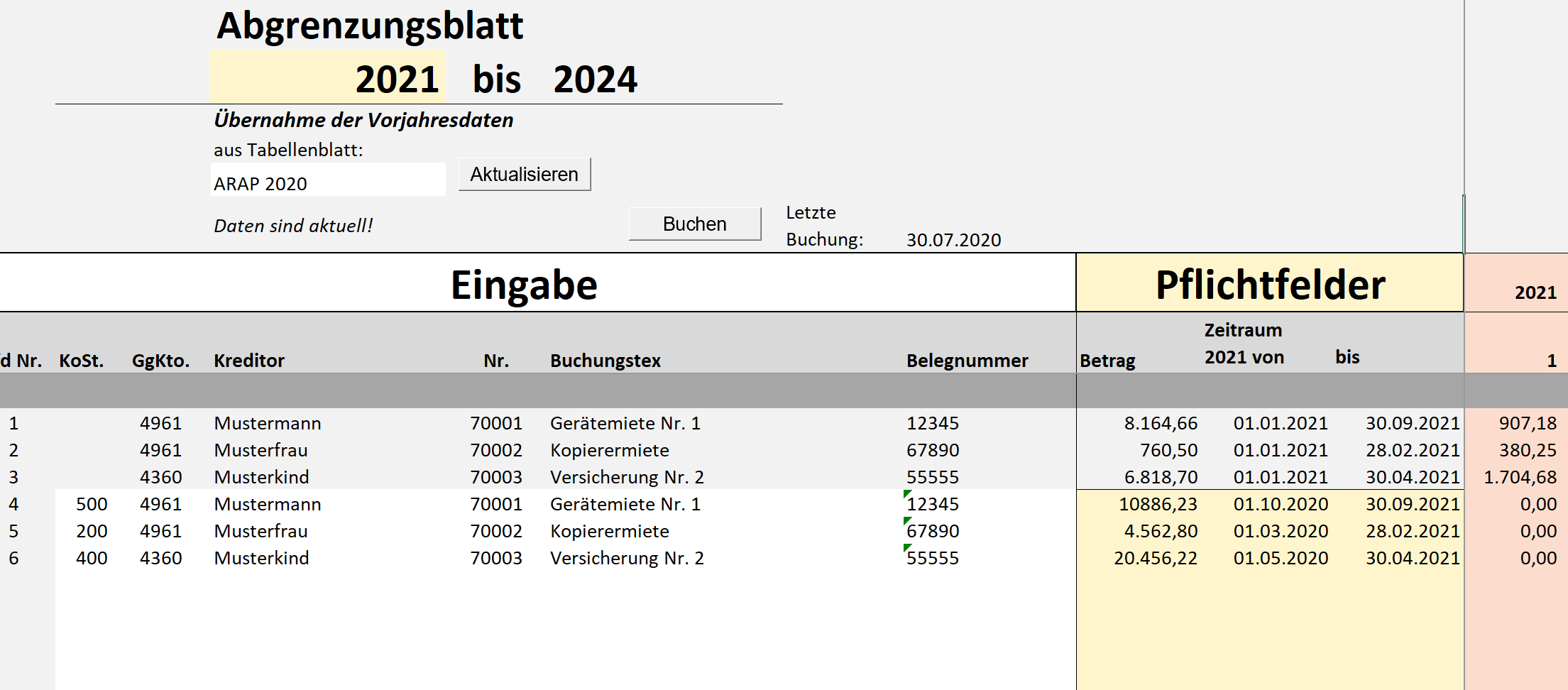Screen dimensions: 1568x690
Task: Click the Betrag column header
Action: [1107, 361]
